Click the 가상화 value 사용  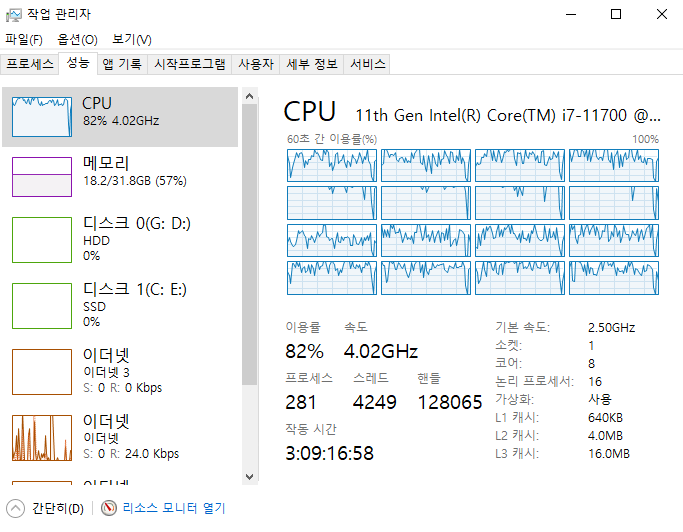coord(600,400)
